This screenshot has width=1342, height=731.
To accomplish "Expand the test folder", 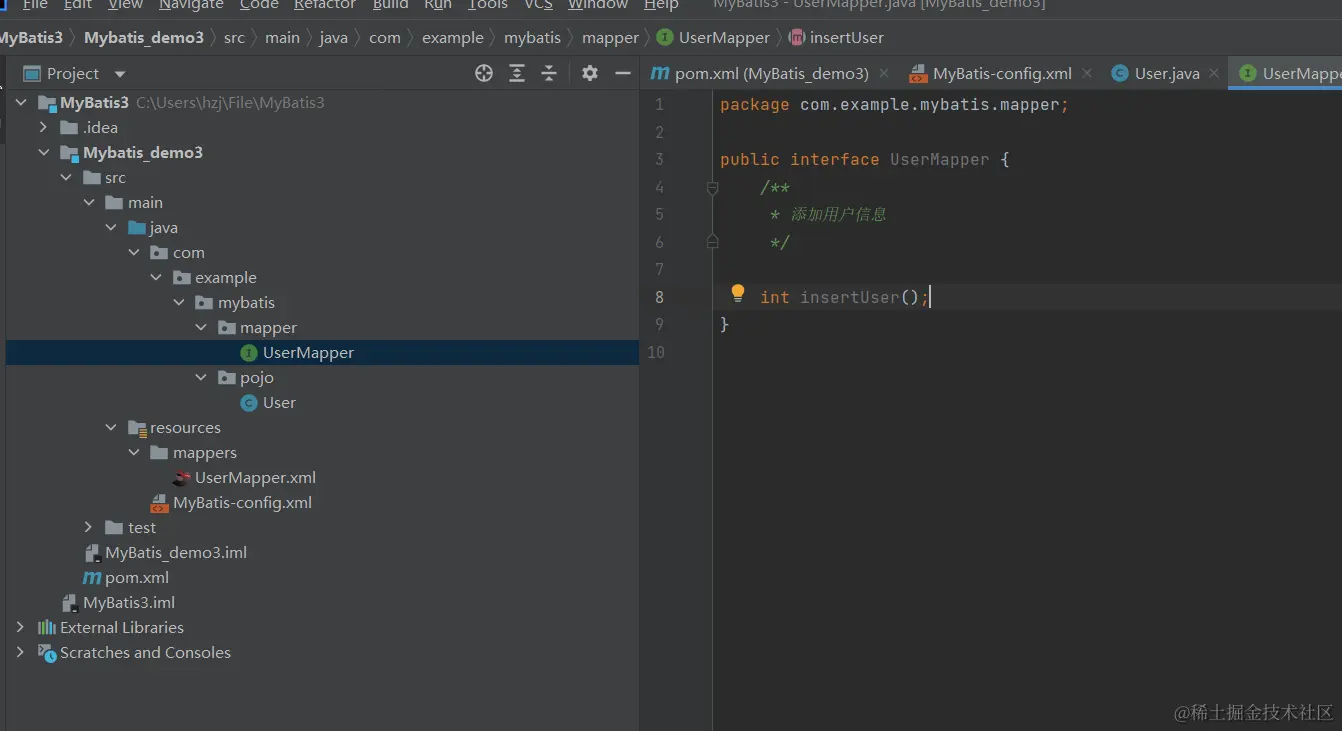I will coord(89,527).
